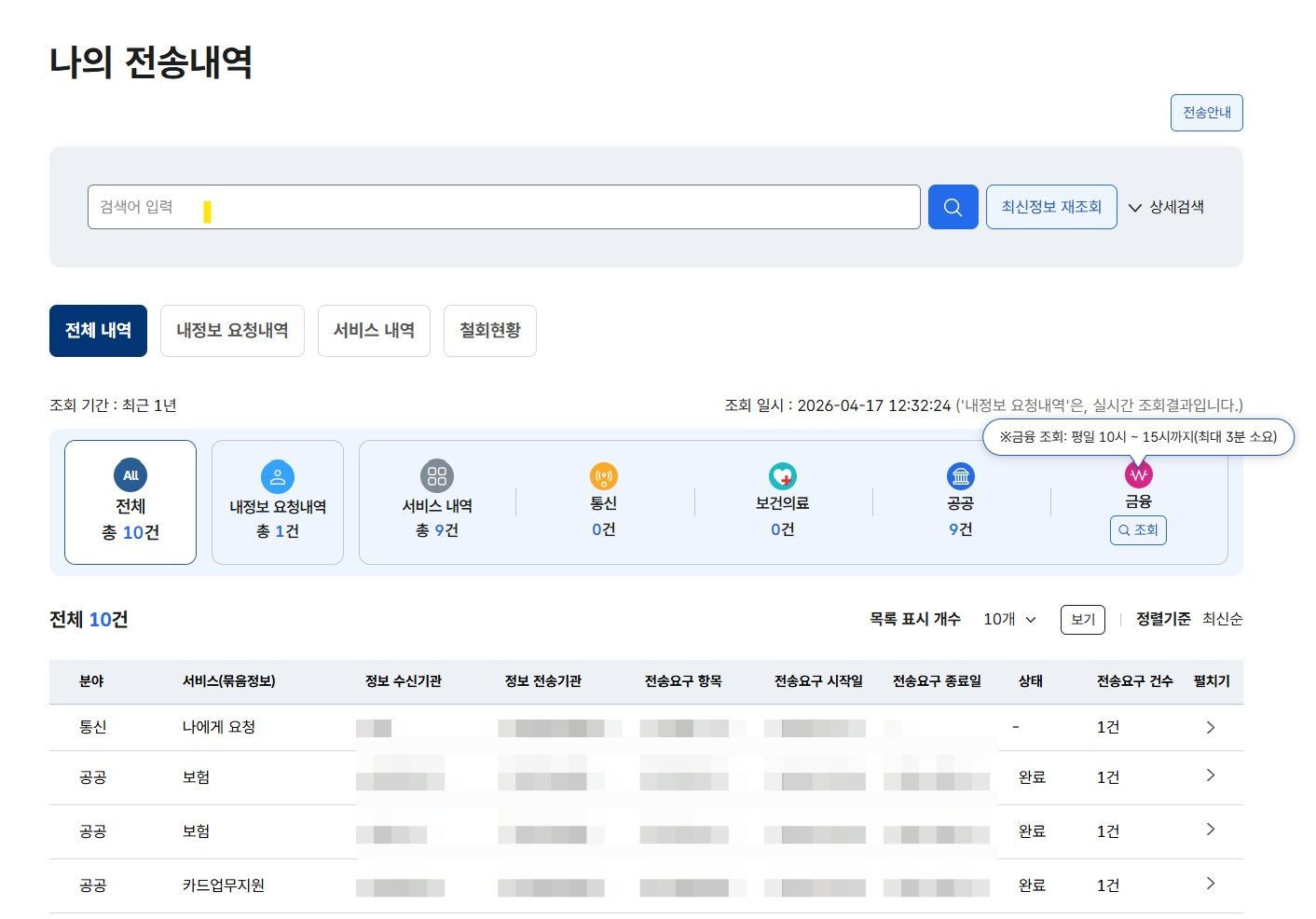Click the 정보 수신기관 column header
The width and height of the screenshot is (1316, 919).
[x=403, y=681]
